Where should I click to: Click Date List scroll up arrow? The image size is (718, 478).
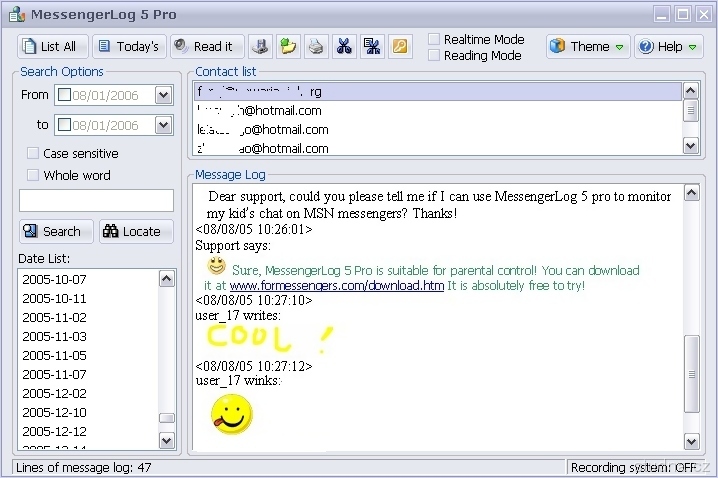167,278
